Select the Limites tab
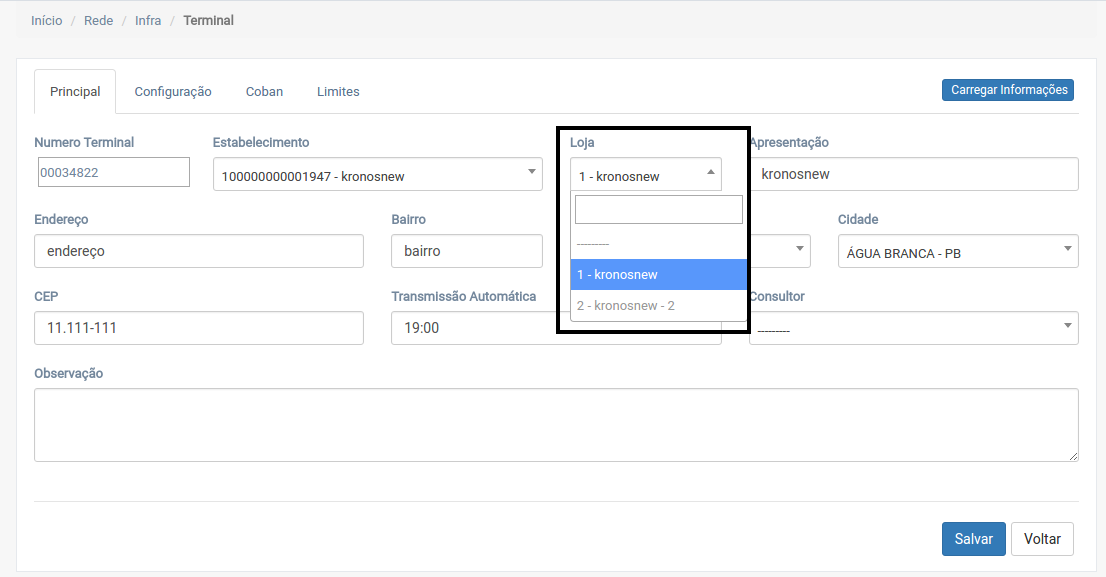 click(338, 91)
